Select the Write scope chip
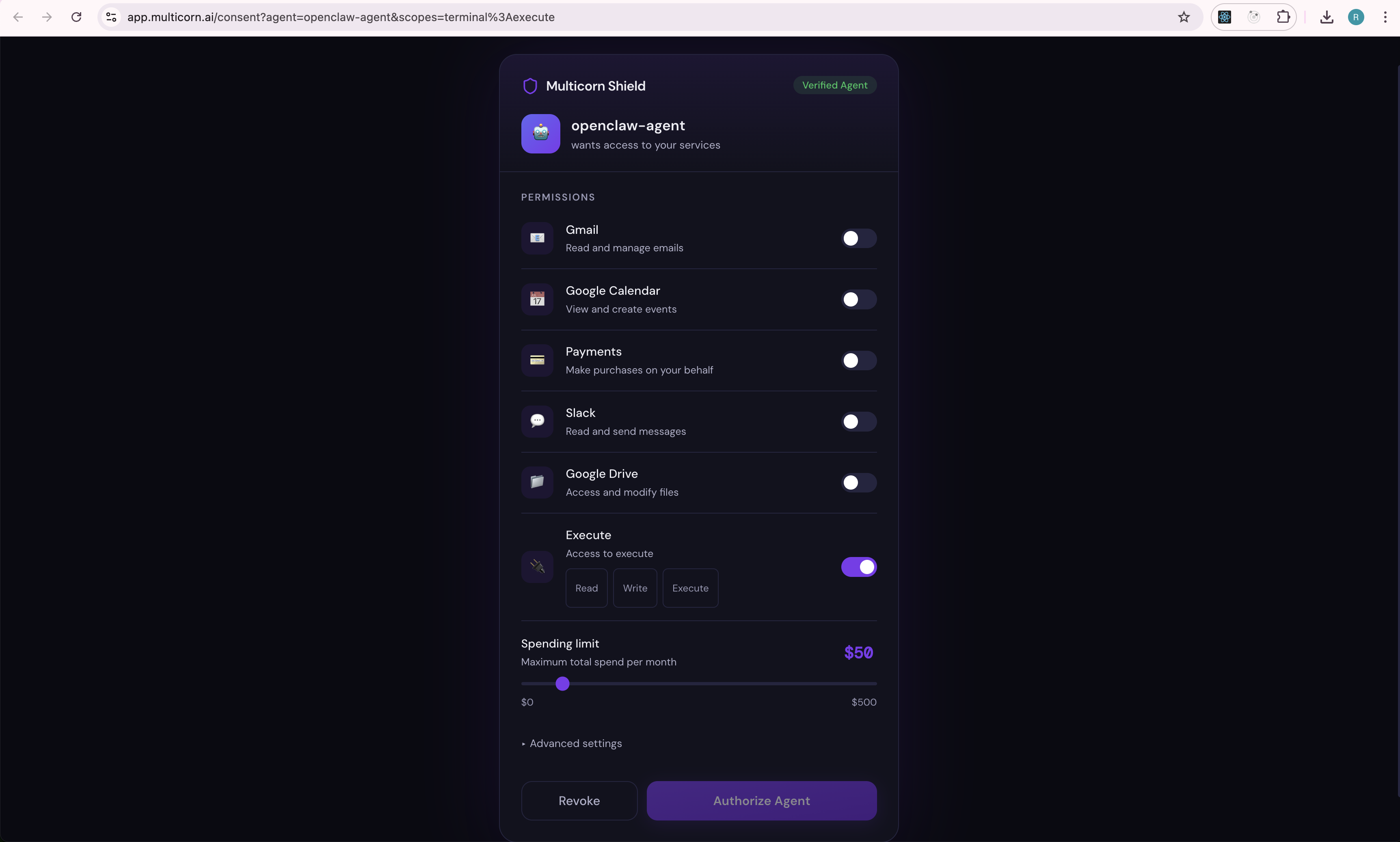The height and width of the screenshot is (842, 1400). tap(635, 588)
